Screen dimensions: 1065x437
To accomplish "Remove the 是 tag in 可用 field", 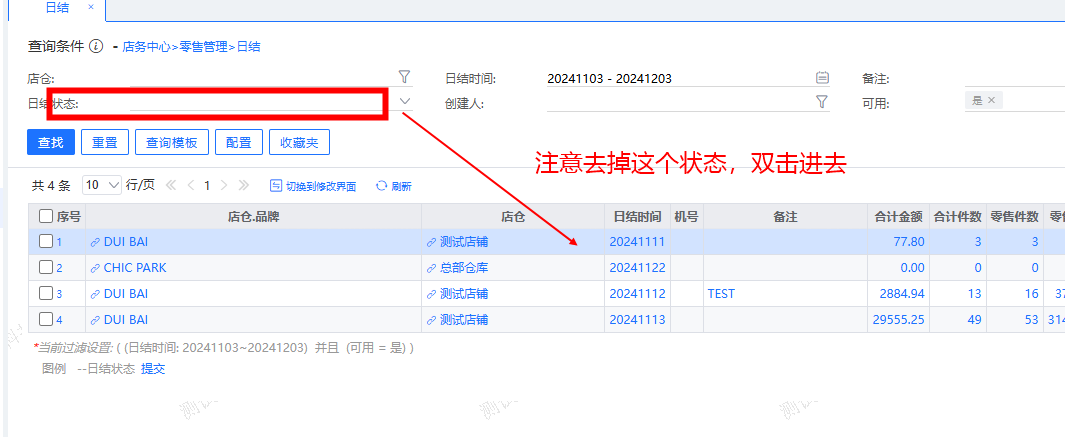I will (991, 101).
